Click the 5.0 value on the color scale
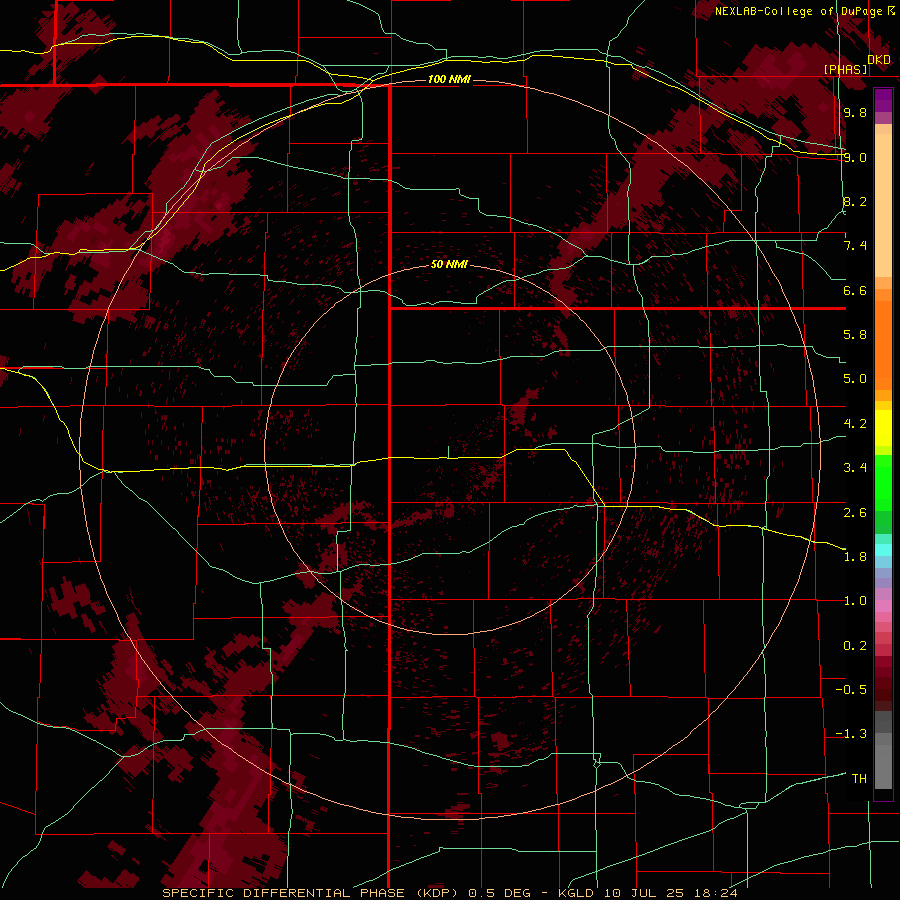Image resolution: width=900 pixels, height=900 pixels. pyautogui.click(x=855, y=379)
